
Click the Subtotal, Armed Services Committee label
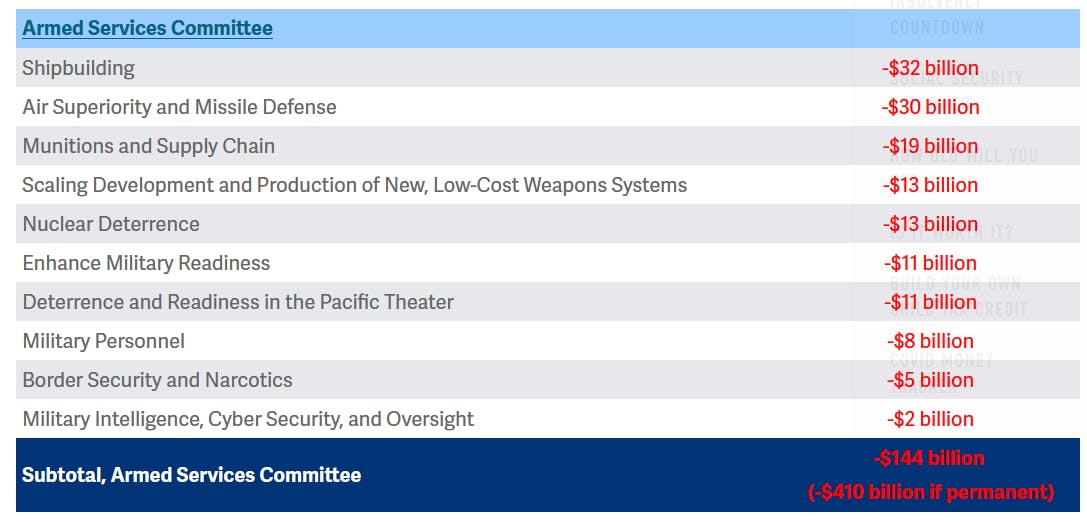(x=191, y=475)
